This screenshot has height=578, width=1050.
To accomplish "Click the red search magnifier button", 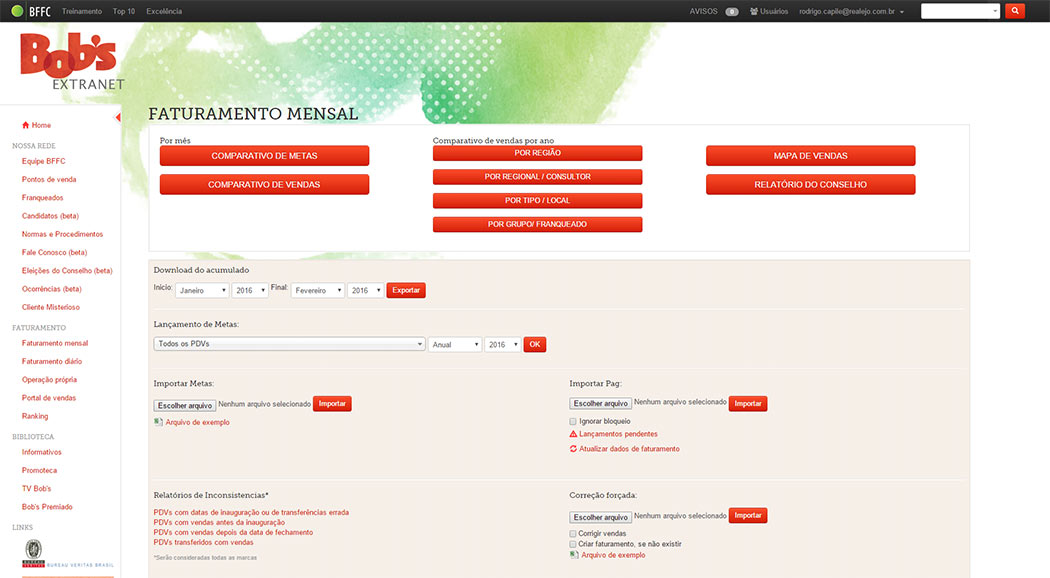I will tap(1015, 11).
